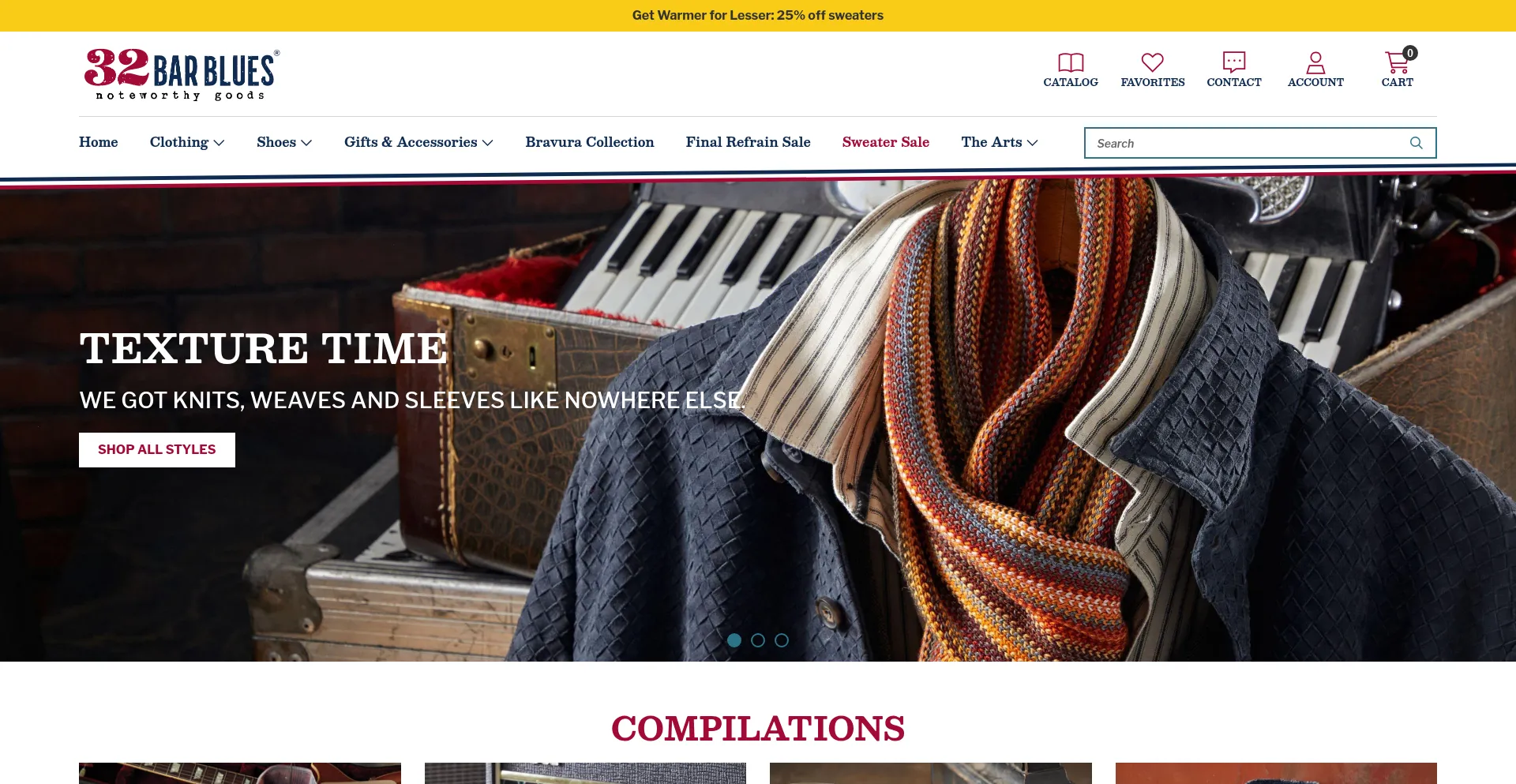Viewport: 1516px width, 784px height.
Task: Click the 32 Bar Blues logo
Action: pos(182,74)
